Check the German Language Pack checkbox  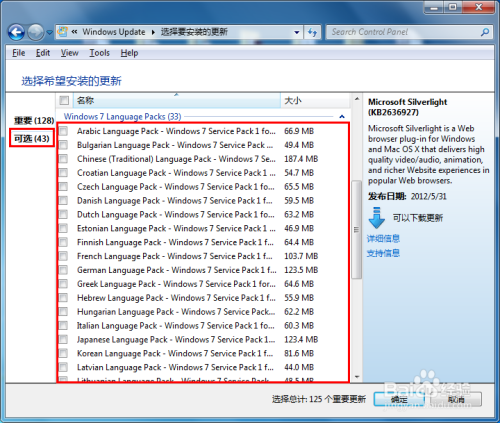63,270
